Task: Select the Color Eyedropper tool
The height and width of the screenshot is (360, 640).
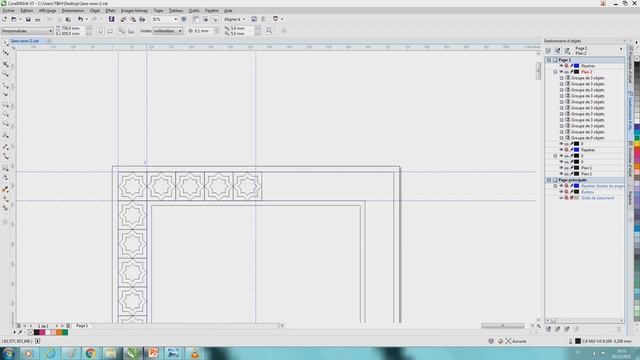Action: click(x=5, y=190)
